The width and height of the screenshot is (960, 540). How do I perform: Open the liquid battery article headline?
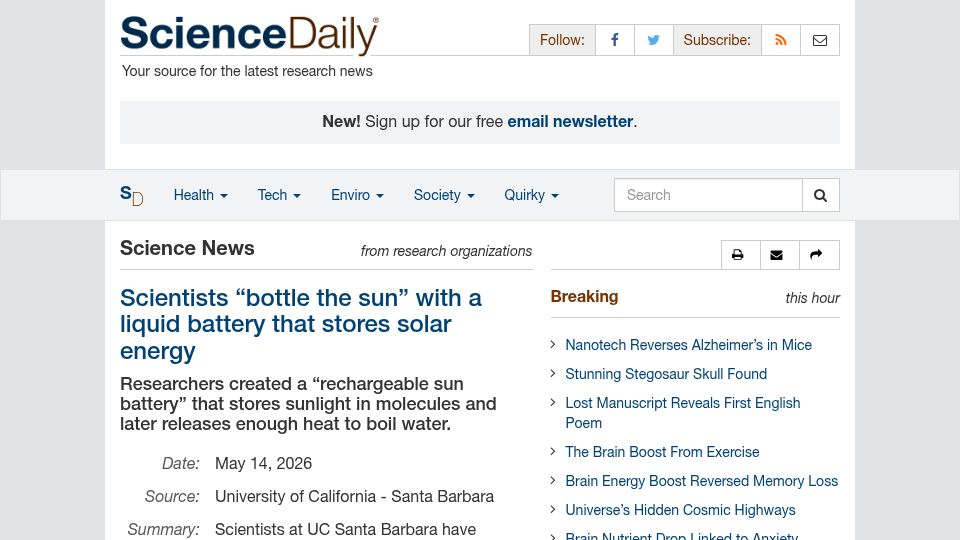coord(301,324)
